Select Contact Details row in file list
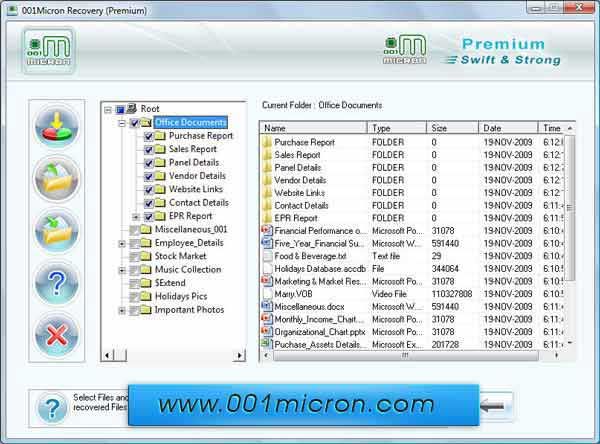 pos(411,206)
